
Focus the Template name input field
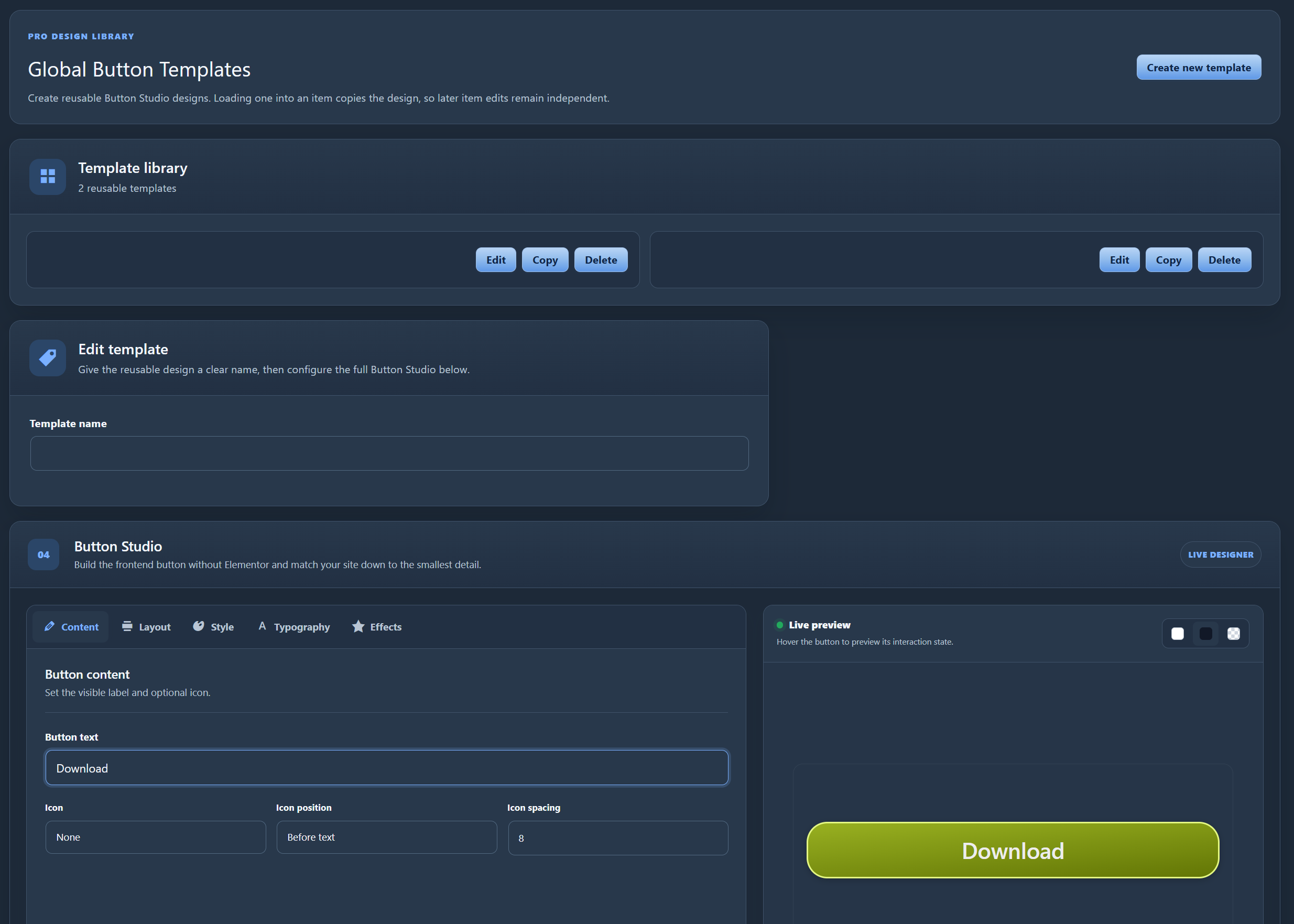[389, 453]
